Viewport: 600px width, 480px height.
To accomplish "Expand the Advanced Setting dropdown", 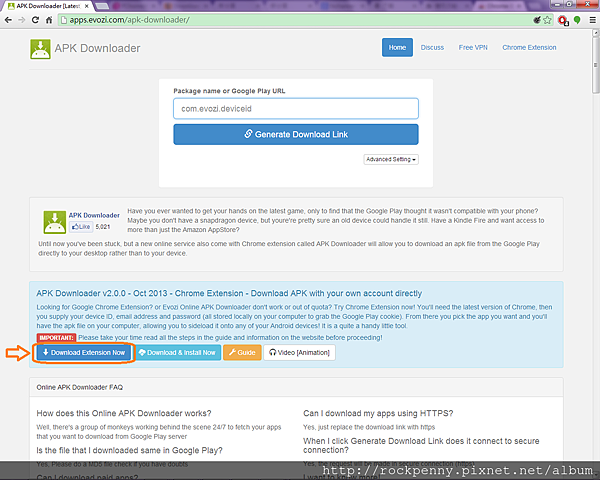I will click(391, 159).
